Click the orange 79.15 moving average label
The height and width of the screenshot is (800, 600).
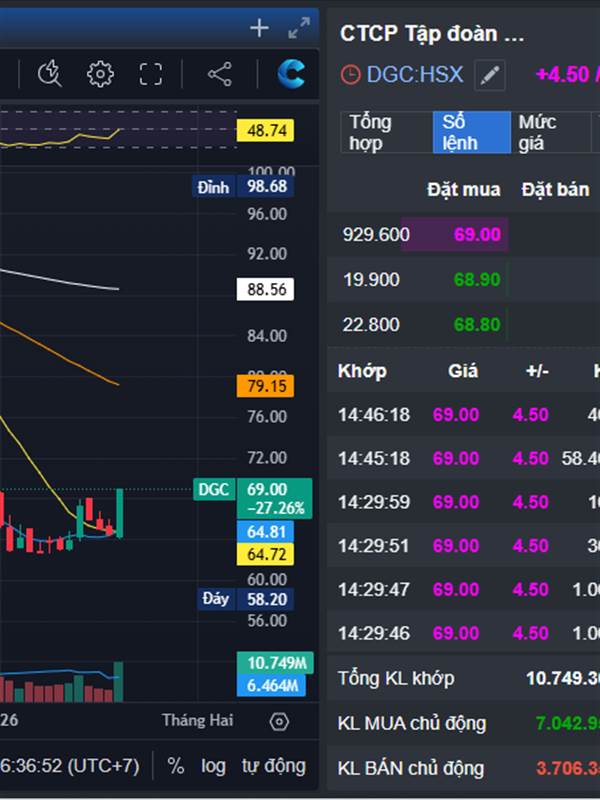point(265,386)
